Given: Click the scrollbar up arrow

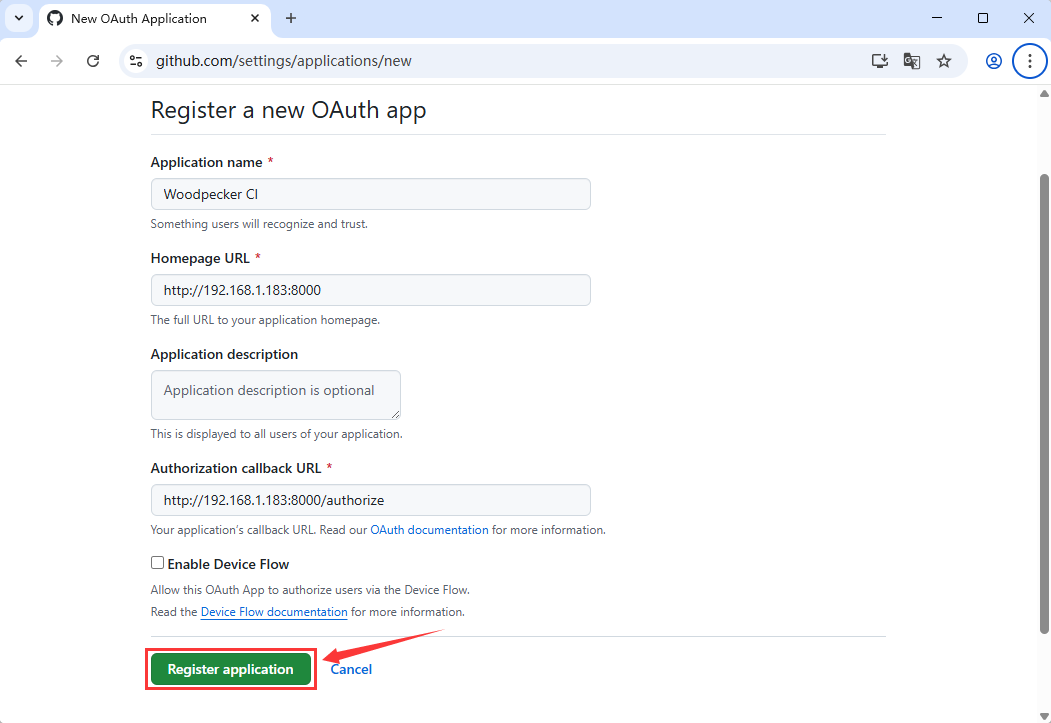Looking at the screenshot, I should point(1044,94).
